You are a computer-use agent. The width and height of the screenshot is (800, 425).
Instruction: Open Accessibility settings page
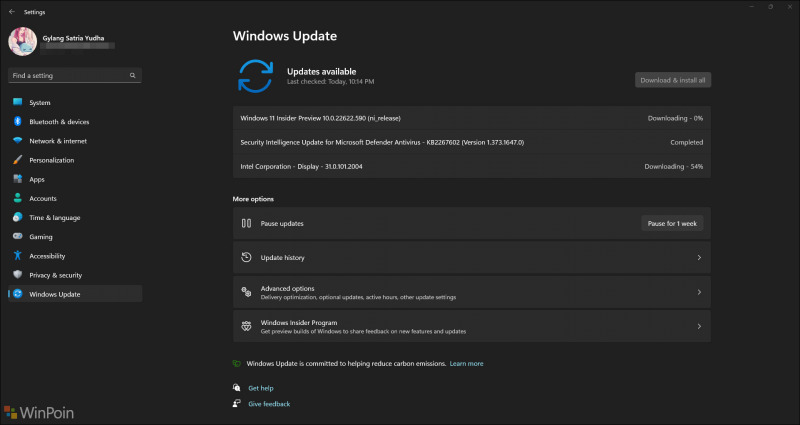(x=75, y=256)
